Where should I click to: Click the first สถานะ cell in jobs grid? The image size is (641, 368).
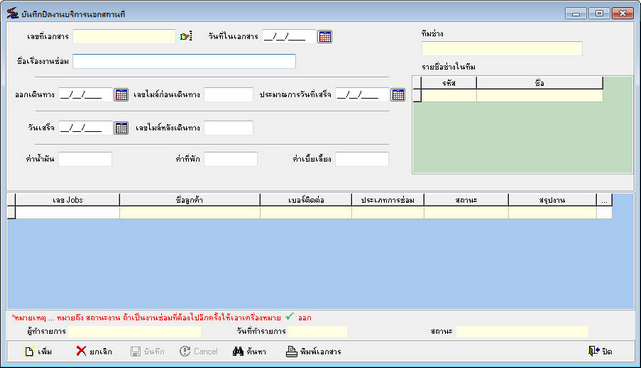coord(466,213)
